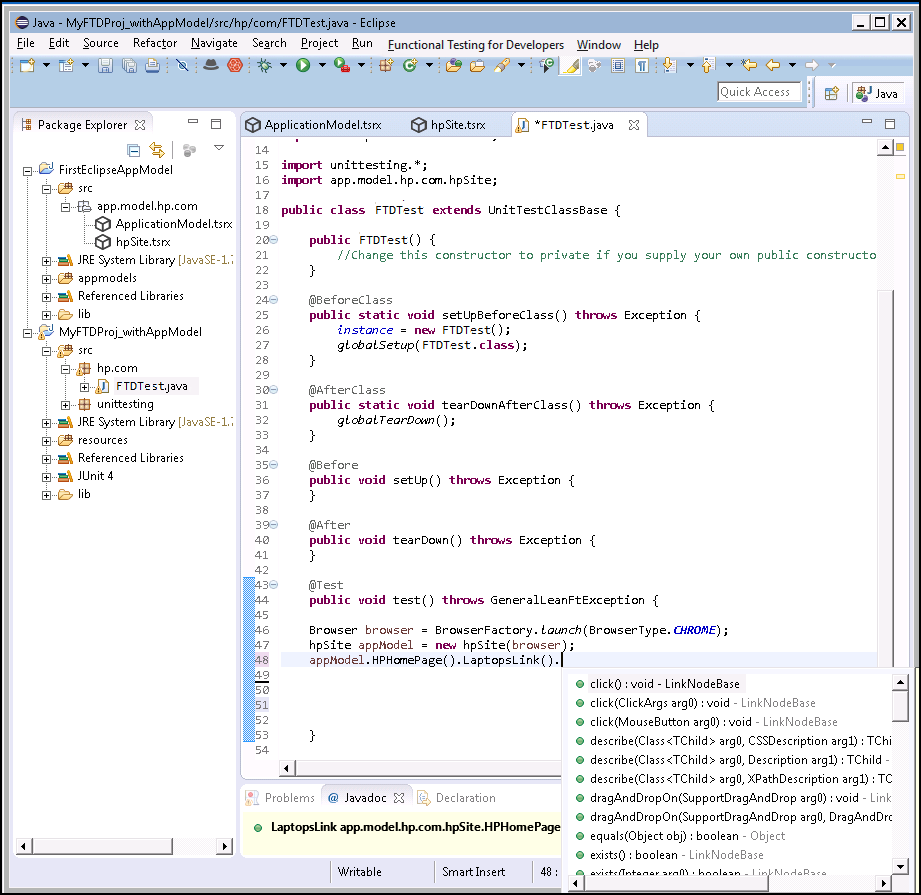Toggle Link with Editor in Package Explorer
Viewport: 921px width, 895px height.
pos(156,150)
